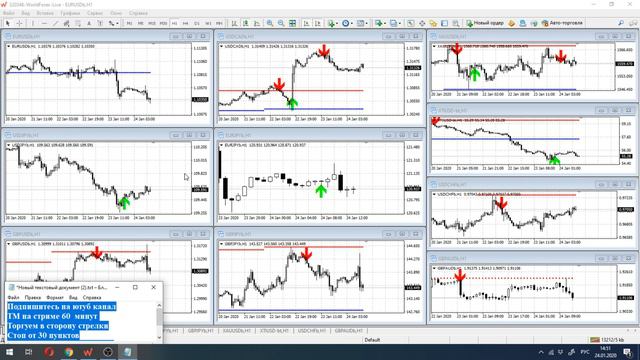Toggle the Auto-trading button
The width and height of the screenshot is (640, 360).
tap(562, 23)
